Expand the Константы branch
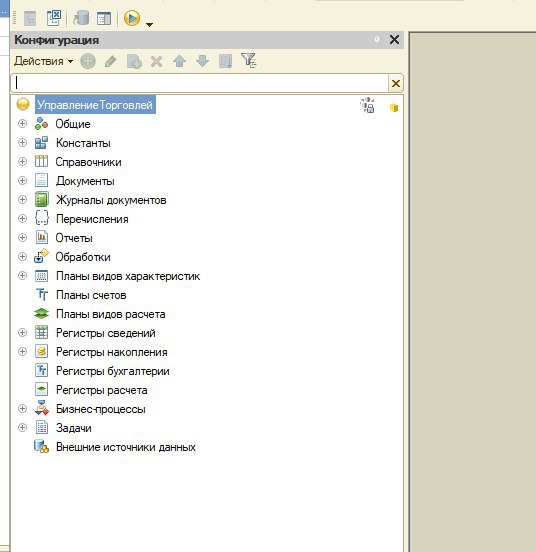This screenshot has width=536, height=552. (x=22, y=143)
